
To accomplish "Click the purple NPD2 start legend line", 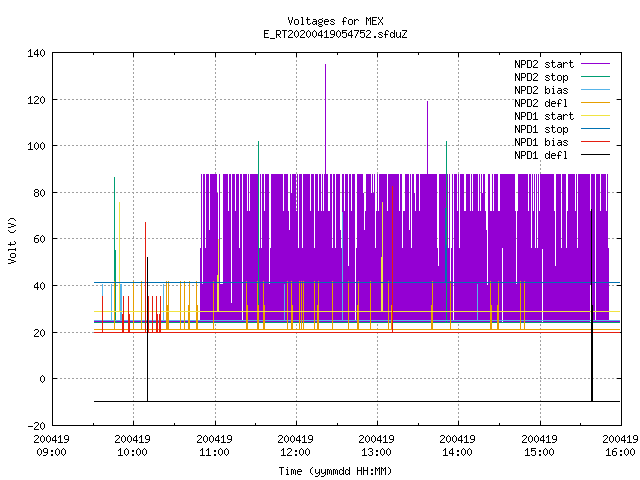I will pos(595,64).
